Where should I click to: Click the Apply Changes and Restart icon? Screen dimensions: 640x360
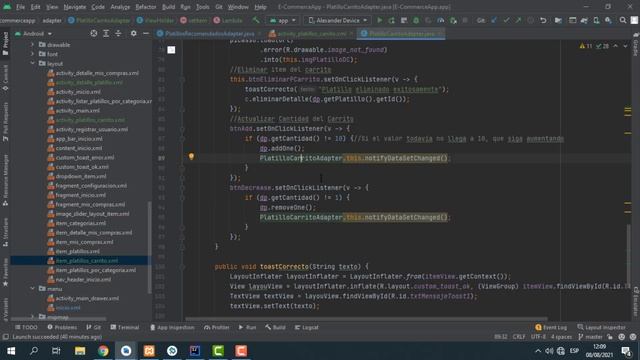pos(391,20)
